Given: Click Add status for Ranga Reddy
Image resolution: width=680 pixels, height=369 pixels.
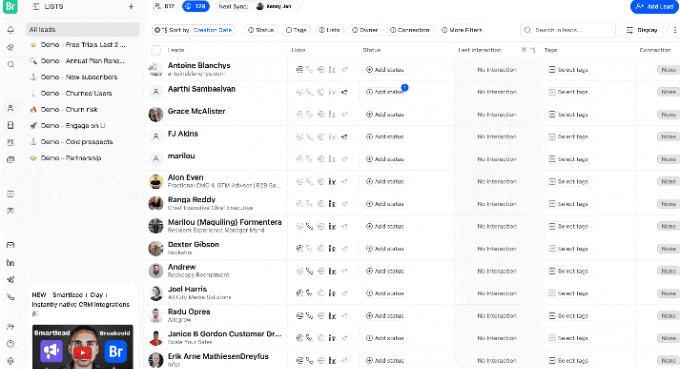Looking at the screenshot, I should pyautogui.click(x=385, y=204).
